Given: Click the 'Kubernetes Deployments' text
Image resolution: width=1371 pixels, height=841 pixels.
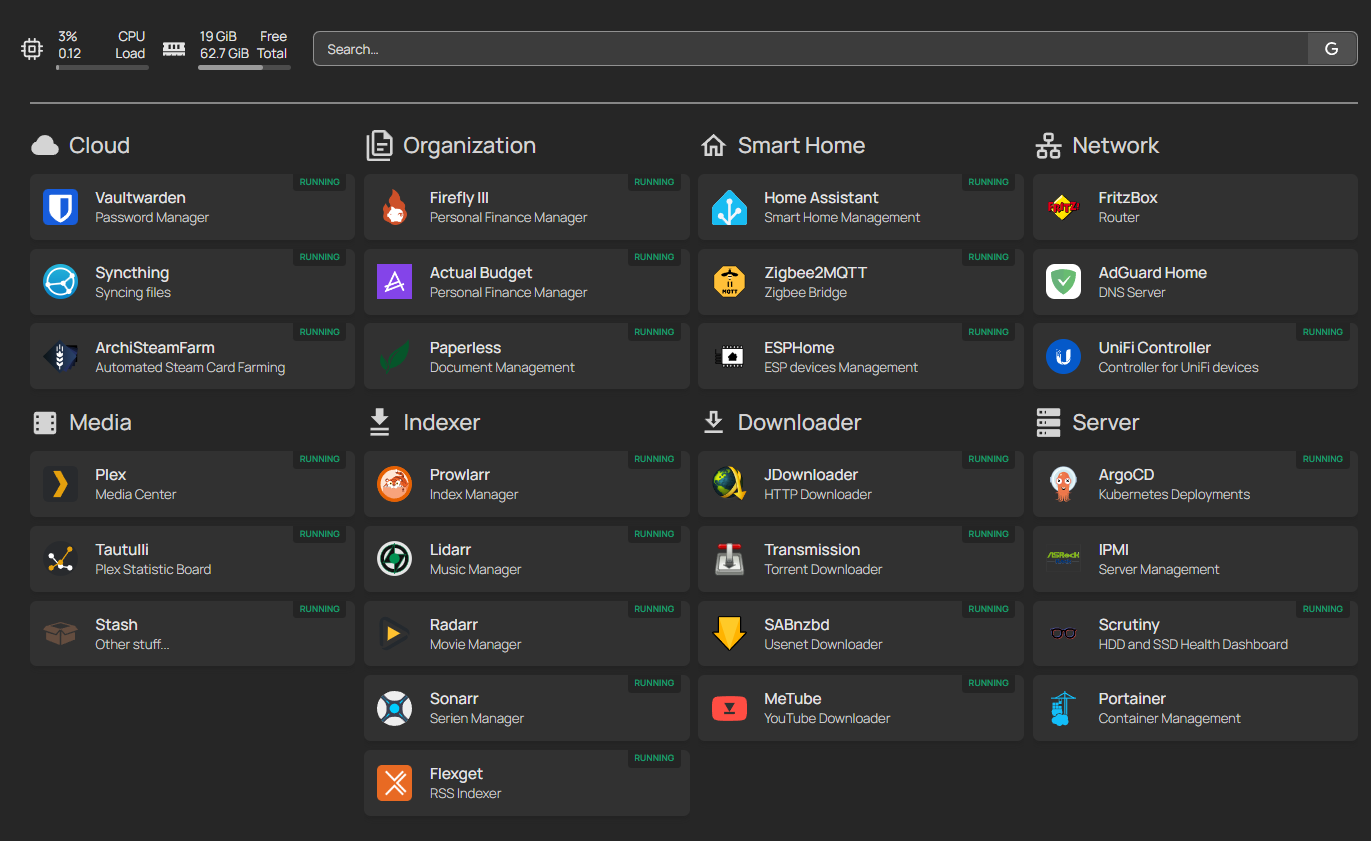Looking at the screenshot, I should (1174, 495).
